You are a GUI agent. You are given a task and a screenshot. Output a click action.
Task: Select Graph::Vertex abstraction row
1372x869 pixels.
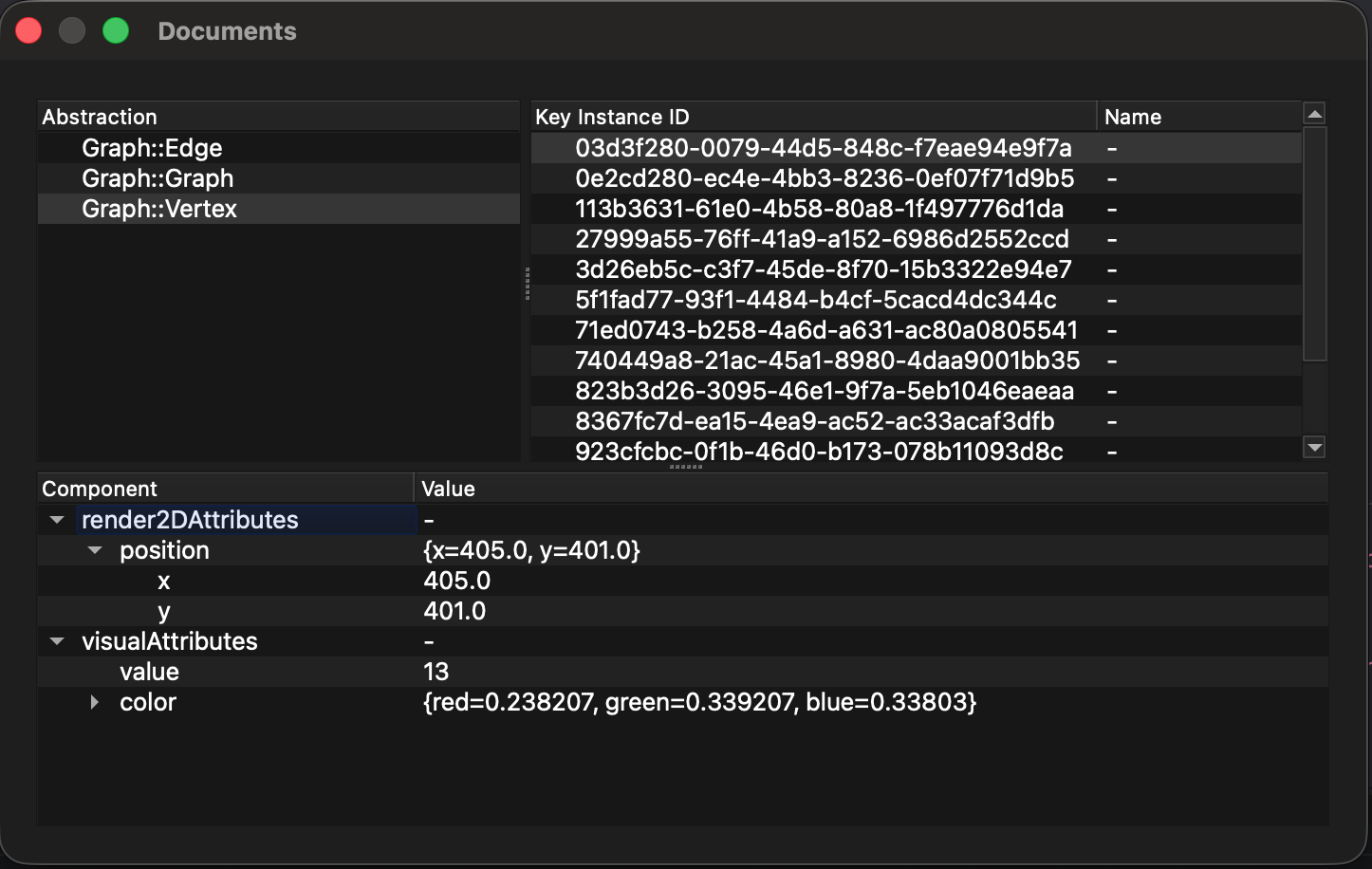tap(159, 209)
